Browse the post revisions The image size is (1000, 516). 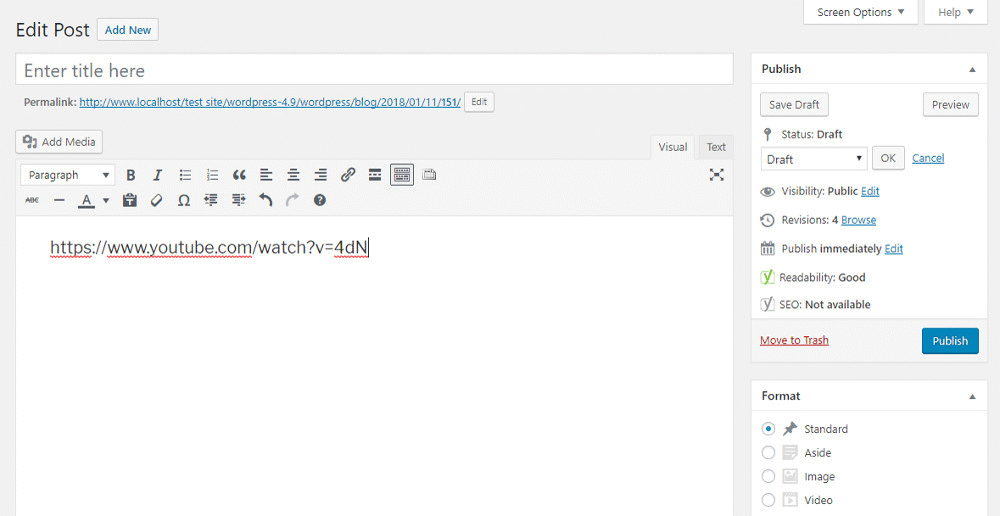pos(858,220)
